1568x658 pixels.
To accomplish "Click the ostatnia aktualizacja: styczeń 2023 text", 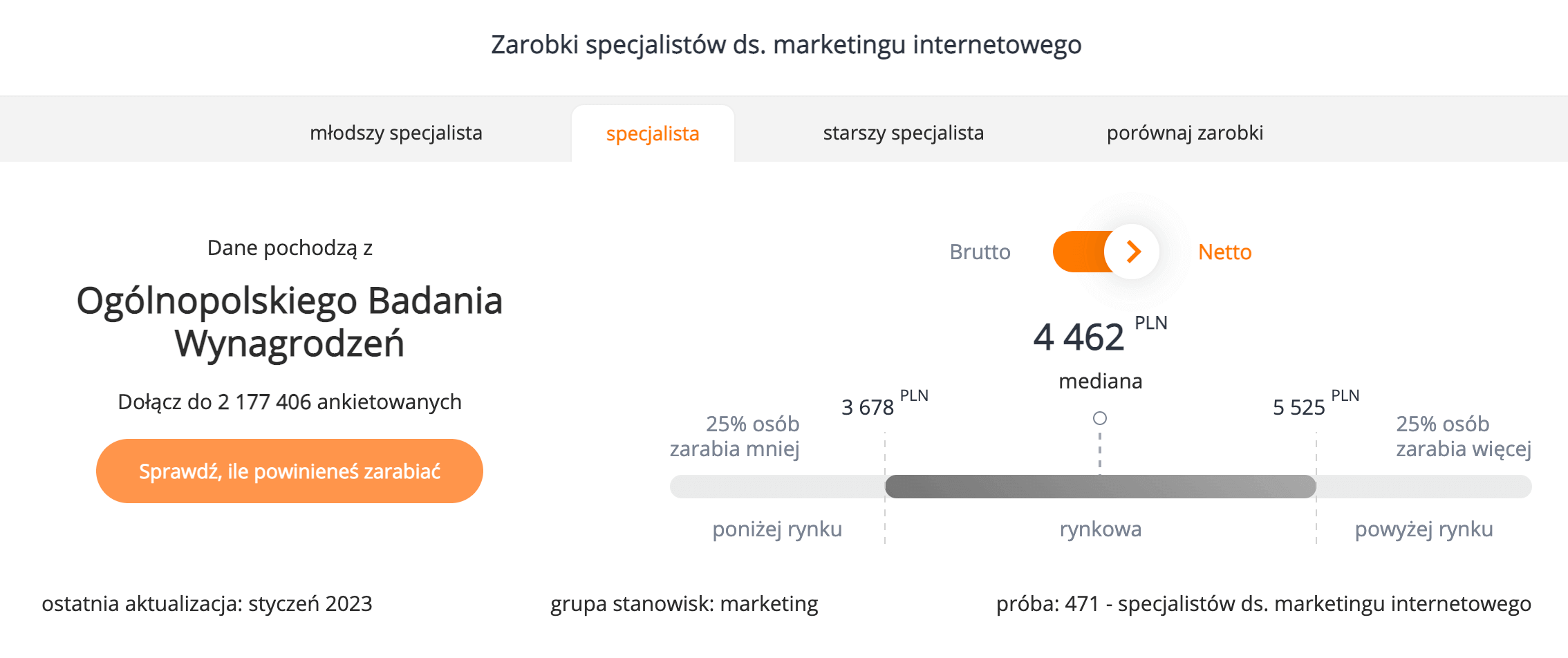I will 207,604.
